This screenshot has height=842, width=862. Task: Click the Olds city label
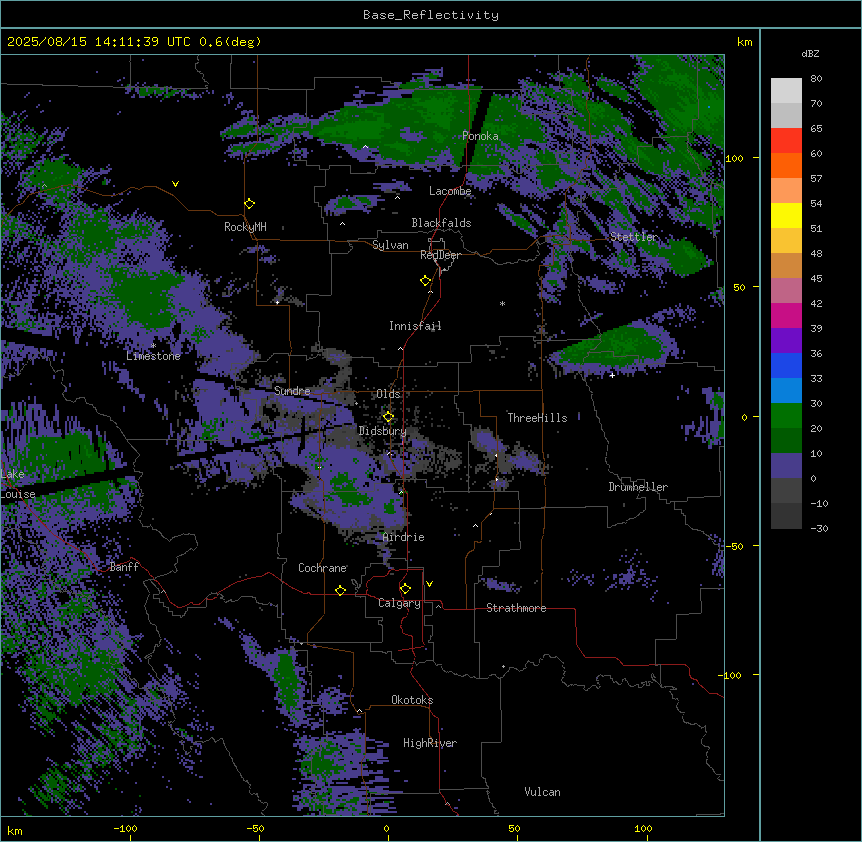pos(388,394)
